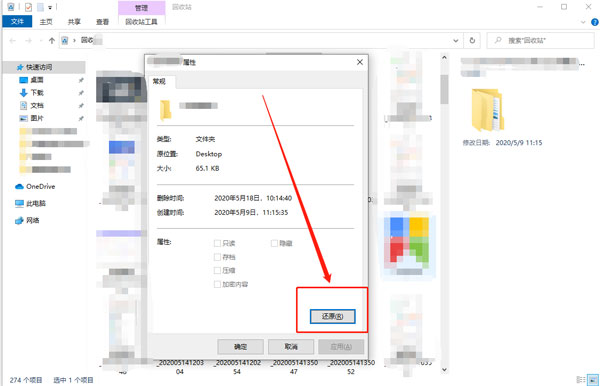600x386 pixels.
Task: Click the new folder quick access icon
Action: [40, 7]
